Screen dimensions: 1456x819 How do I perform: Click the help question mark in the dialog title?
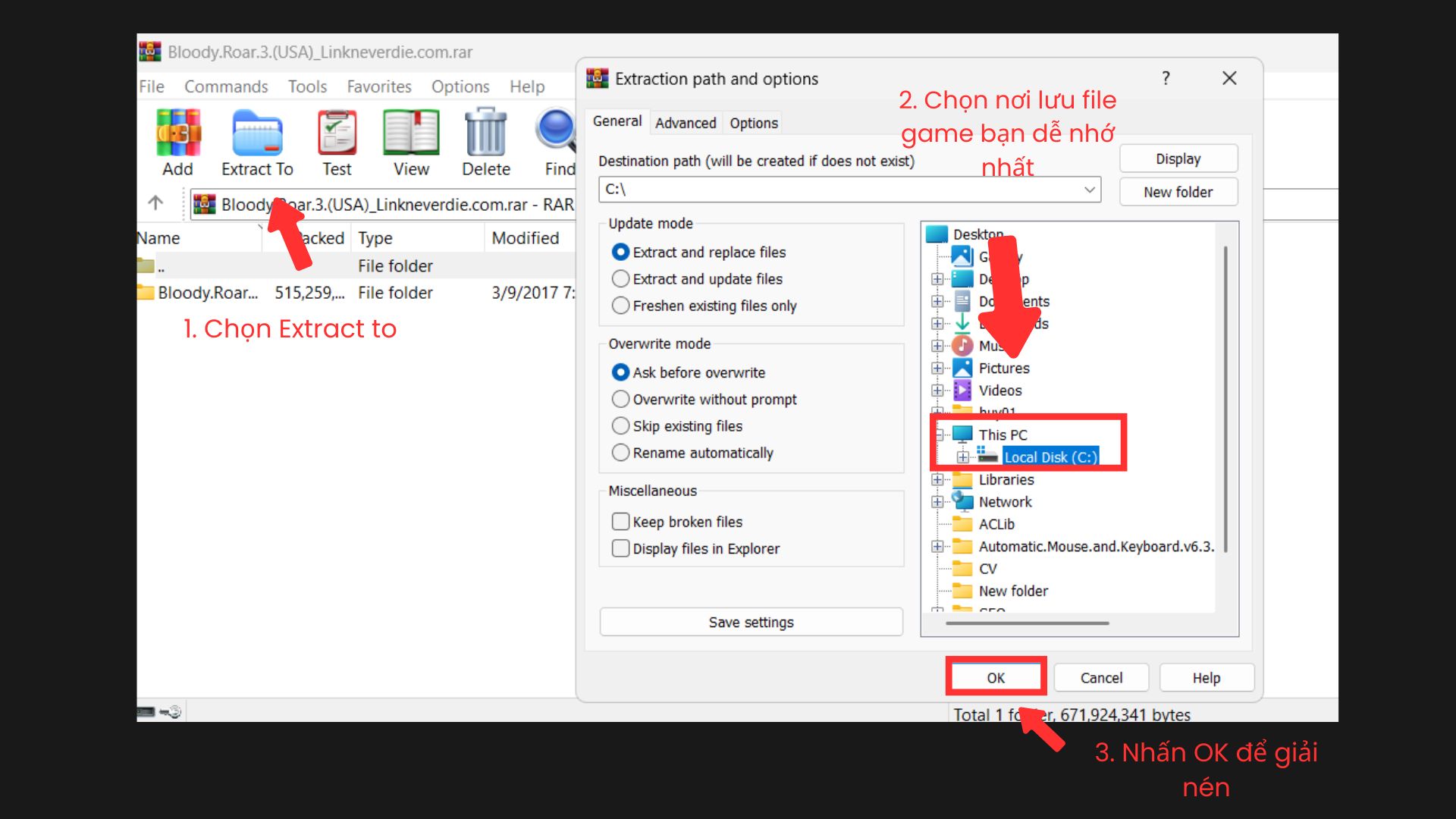pyautogui.click(x=1166, y=78)
